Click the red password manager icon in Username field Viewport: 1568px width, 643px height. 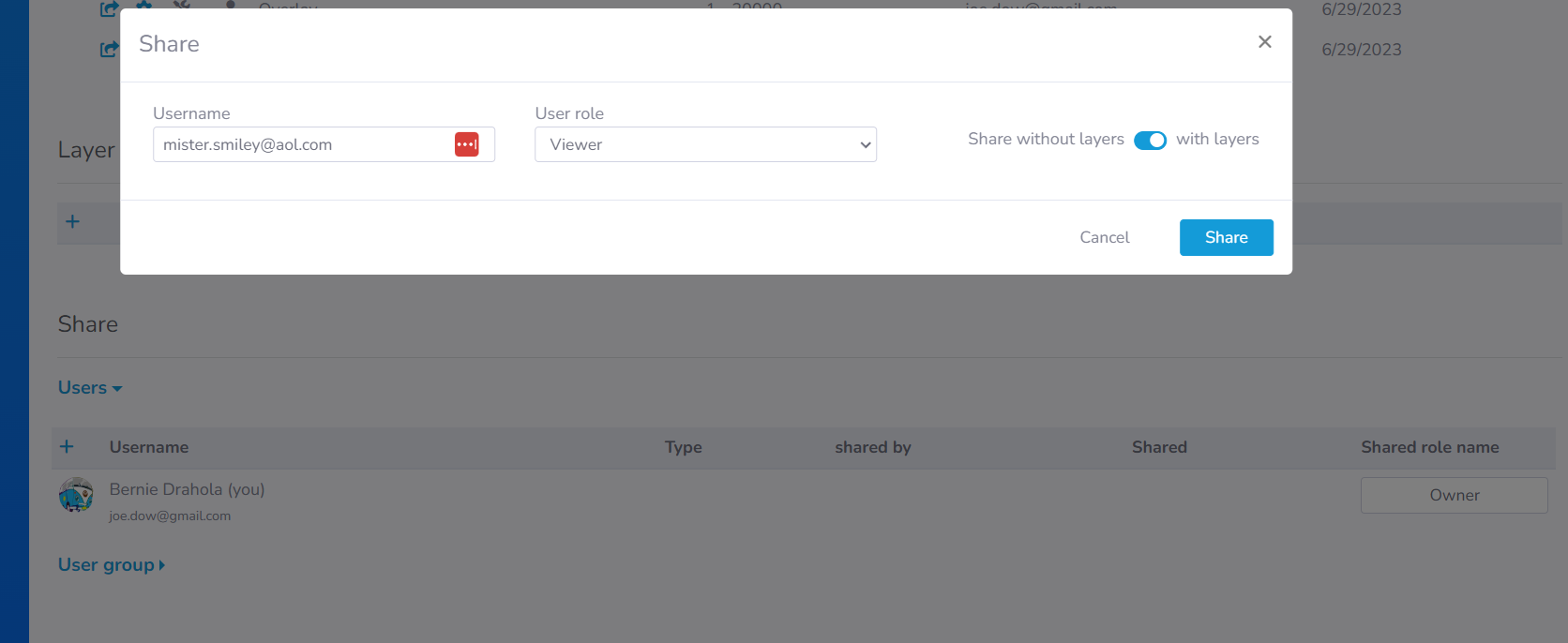(x=467, y=144)
